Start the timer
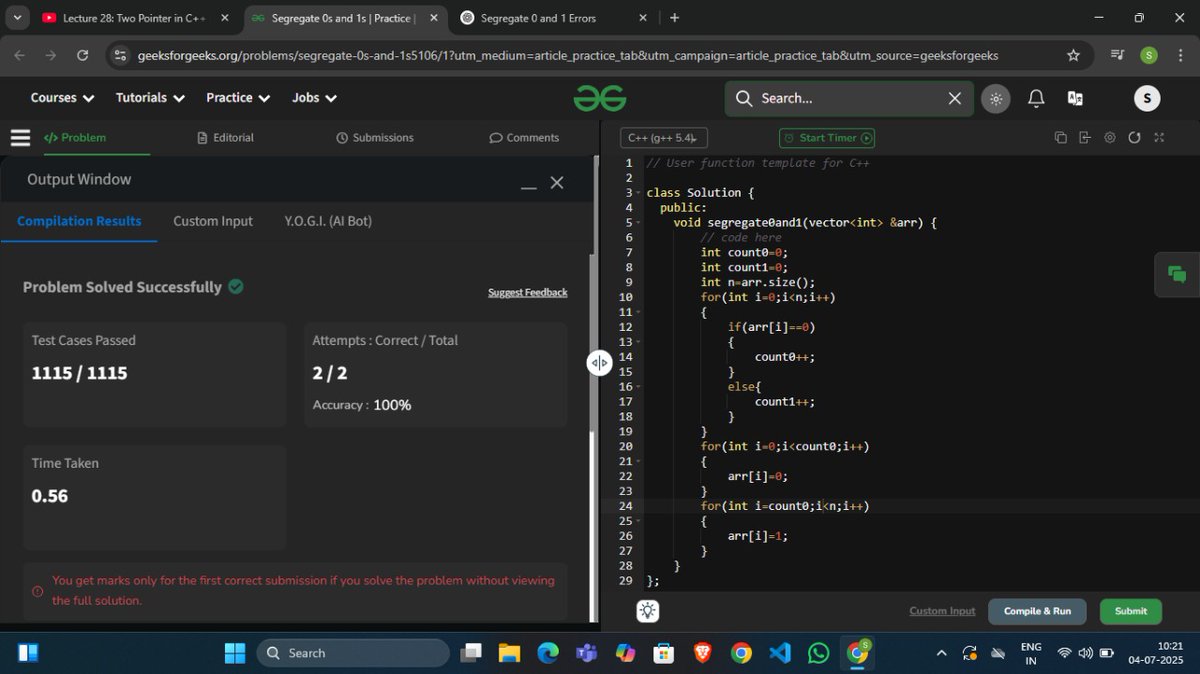1200x674 pixels. tap(828, 138)
